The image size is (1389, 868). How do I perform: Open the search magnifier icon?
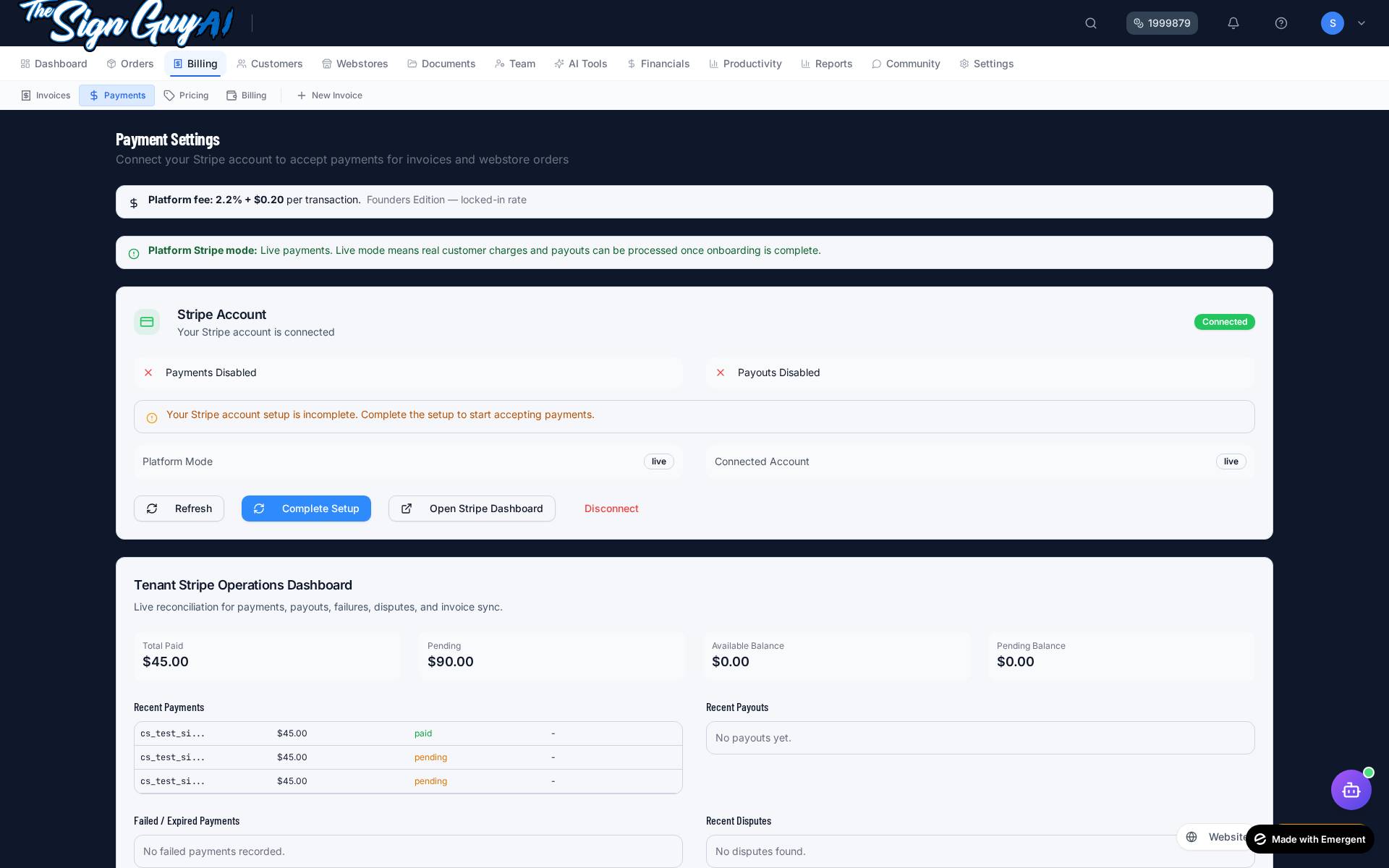pyautogui.click(x=1091, y=23)
